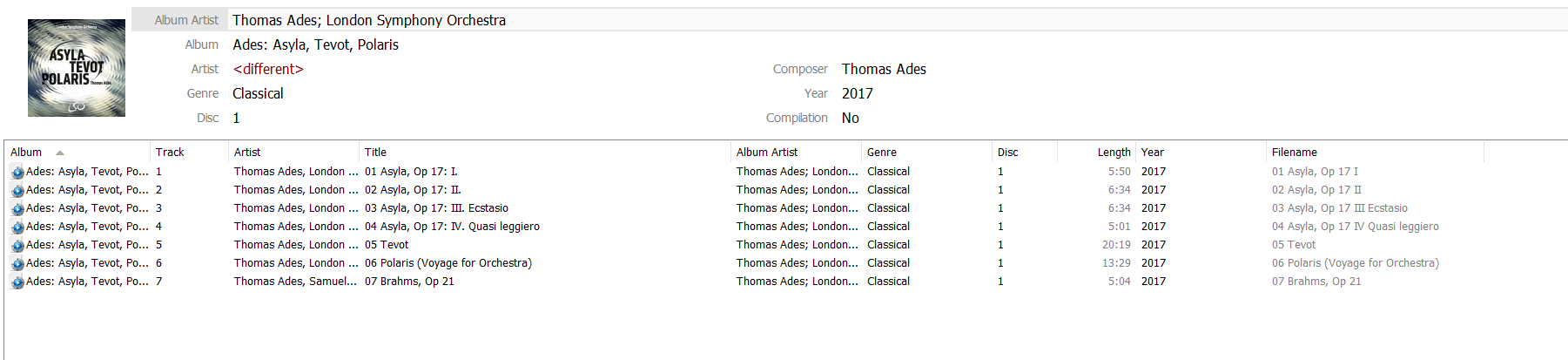
Task: Click the file icon of track 4 row
Action: pos(17,228)
